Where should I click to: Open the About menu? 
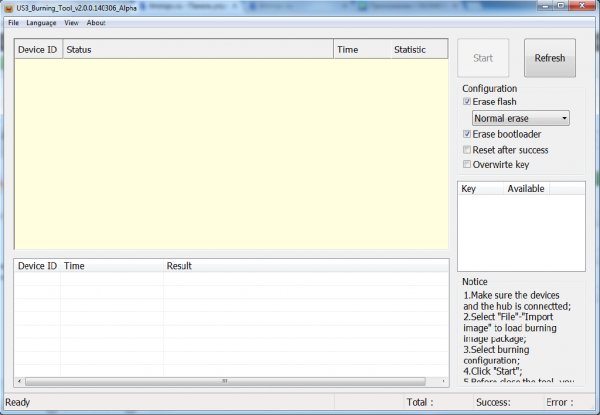coord(96,23)
